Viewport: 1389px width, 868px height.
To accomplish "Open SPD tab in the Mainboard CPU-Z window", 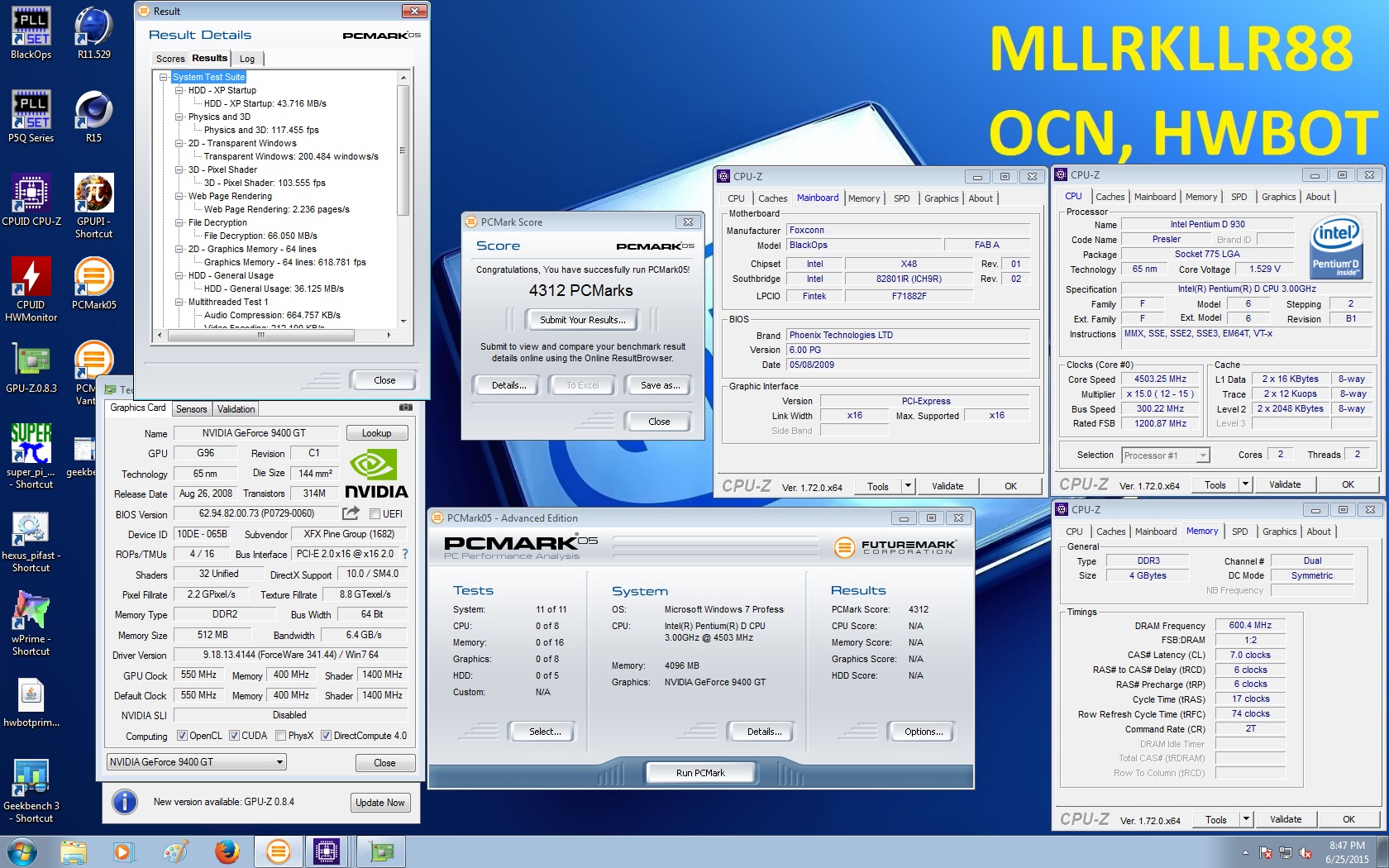I will pyautogui.click(x=902, y=198).
